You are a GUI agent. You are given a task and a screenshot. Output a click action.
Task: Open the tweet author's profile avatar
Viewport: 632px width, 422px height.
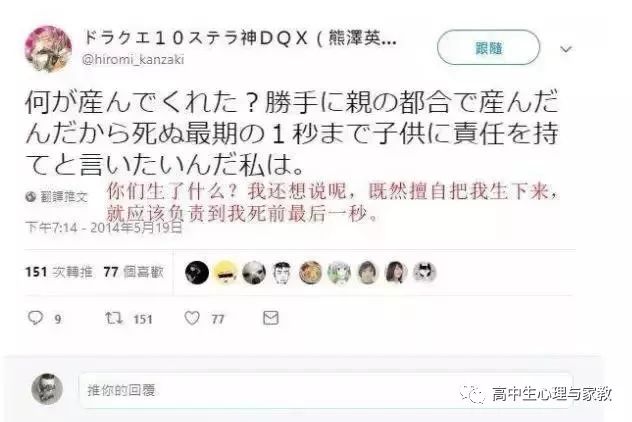48,49
